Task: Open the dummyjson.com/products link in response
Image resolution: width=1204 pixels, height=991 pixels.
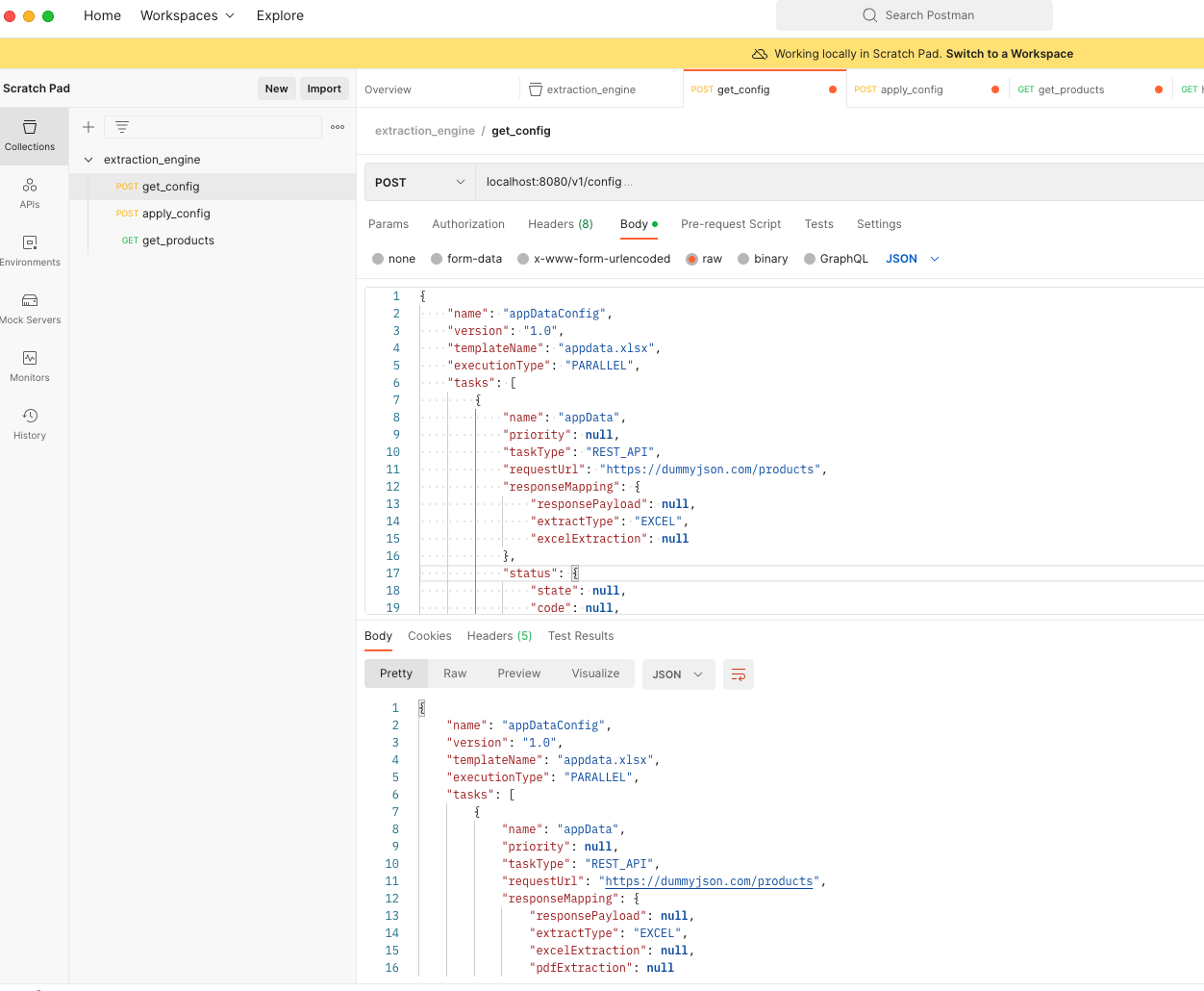Action: (709, 881)
